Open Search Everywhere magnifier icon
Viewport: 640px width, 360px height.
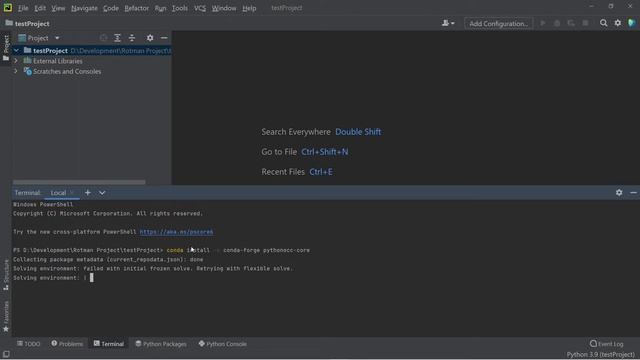point(603,23)
